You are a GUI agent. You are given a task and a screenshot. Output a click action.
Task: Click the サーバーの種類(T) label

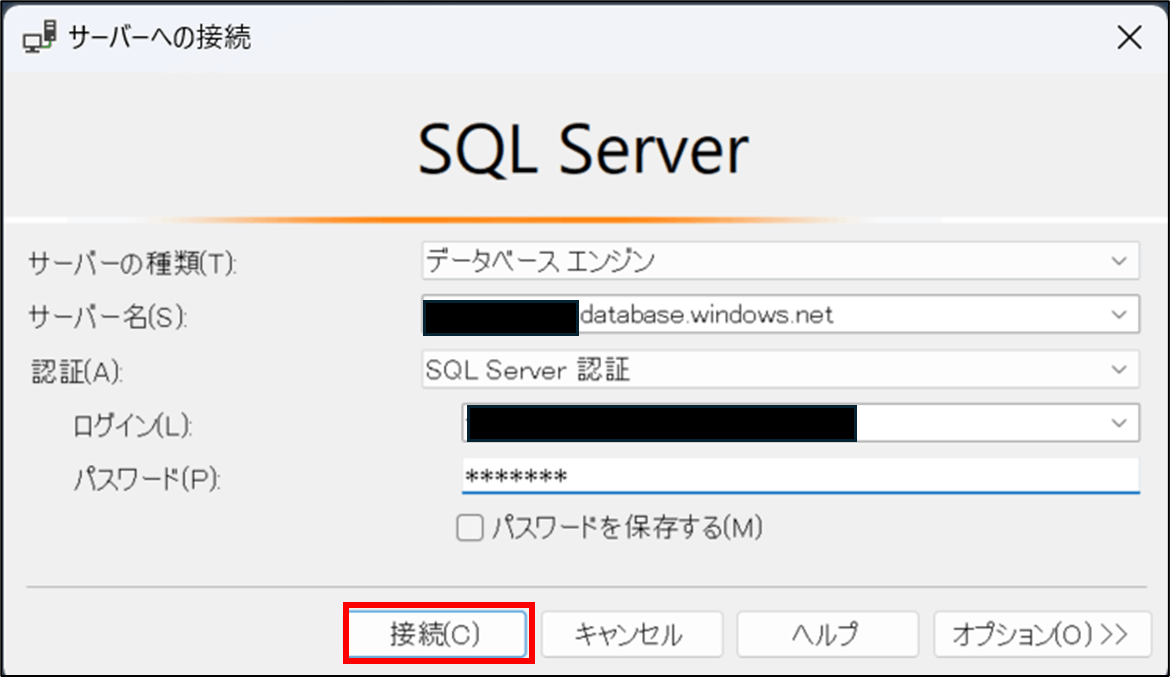(132, 263)
